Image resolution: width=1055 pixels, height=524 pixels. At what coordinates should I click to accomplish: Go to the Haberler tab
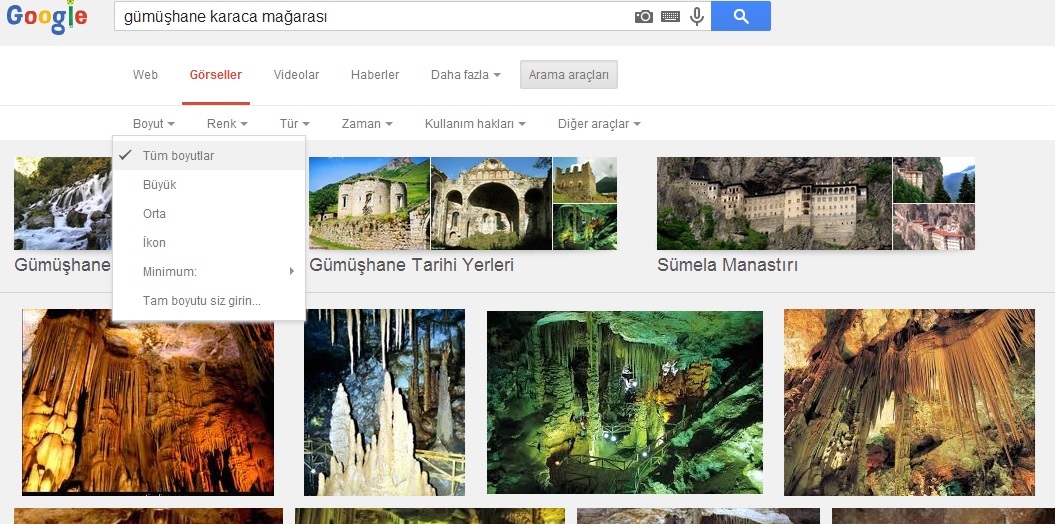pyautogui.click(x=375, y=75)
